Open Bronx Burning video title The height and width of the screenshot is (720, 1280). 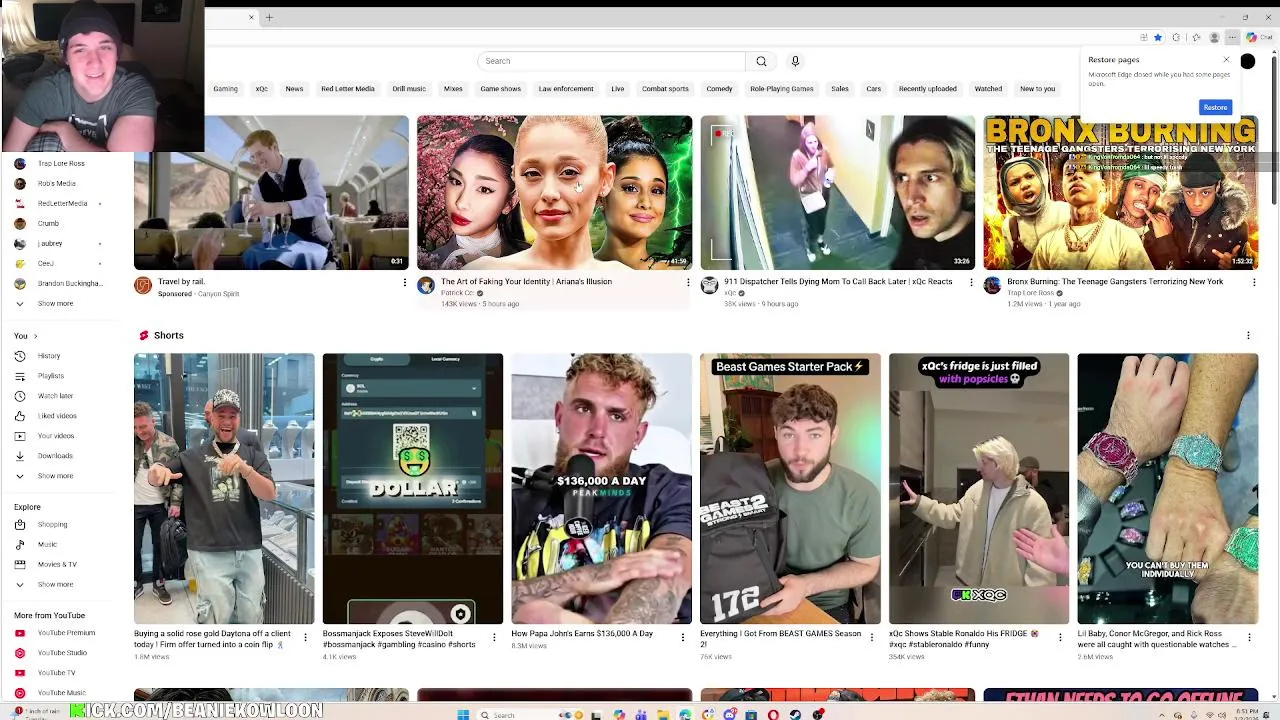click(1114, 282)
